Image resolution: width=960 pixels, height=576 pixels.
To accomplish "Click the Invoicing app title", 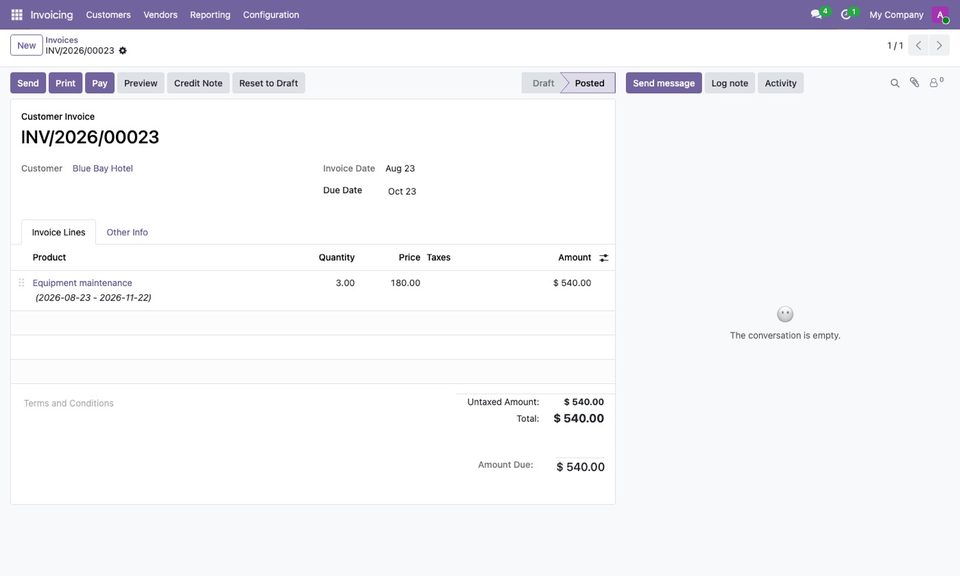I will [x=51, y=15].
